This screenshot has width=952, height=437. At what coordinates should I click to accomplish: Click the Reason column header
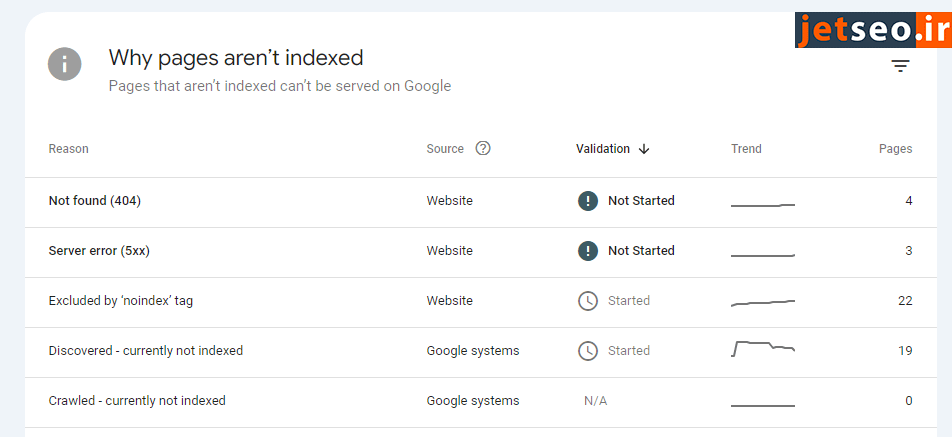[x=69, y=149]
